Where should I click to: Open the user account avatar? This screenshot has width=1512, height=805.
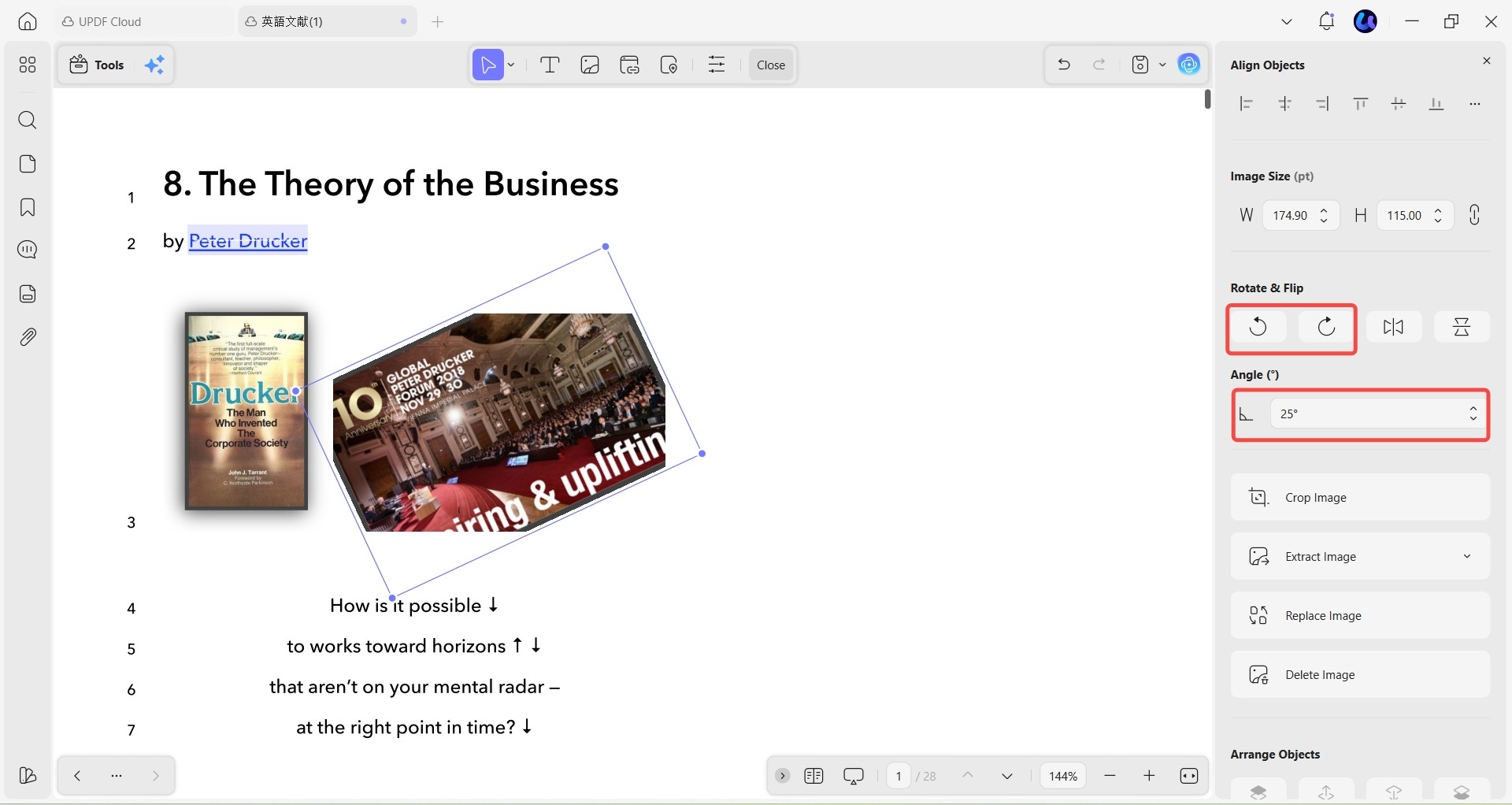[1366, 21]
